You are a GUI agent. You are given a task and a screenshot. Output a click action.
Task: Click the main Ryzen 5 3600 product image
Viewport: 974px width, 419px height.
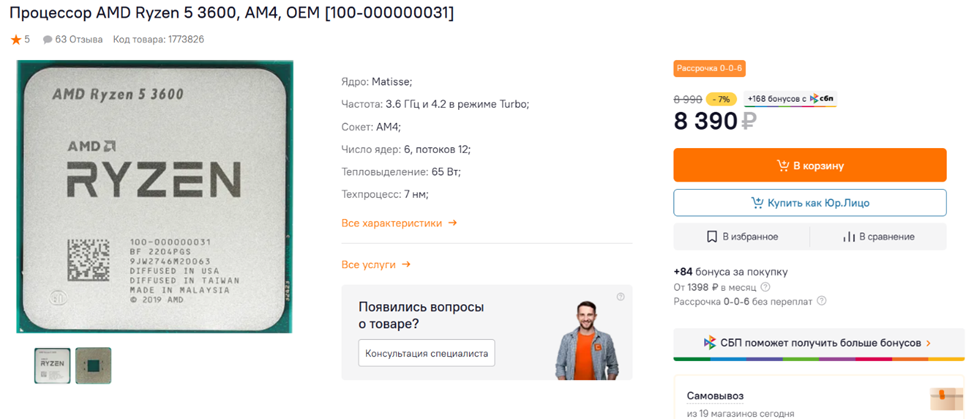(x=154, y=196)
